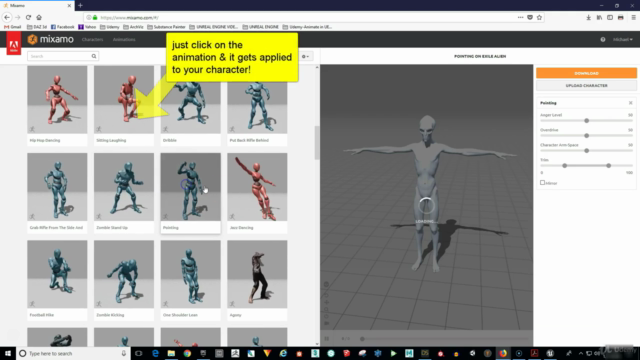Open the gear settings dropdown
Image resolution: width=640 pixels, height=360 pixels.
[x=305, y=56]
